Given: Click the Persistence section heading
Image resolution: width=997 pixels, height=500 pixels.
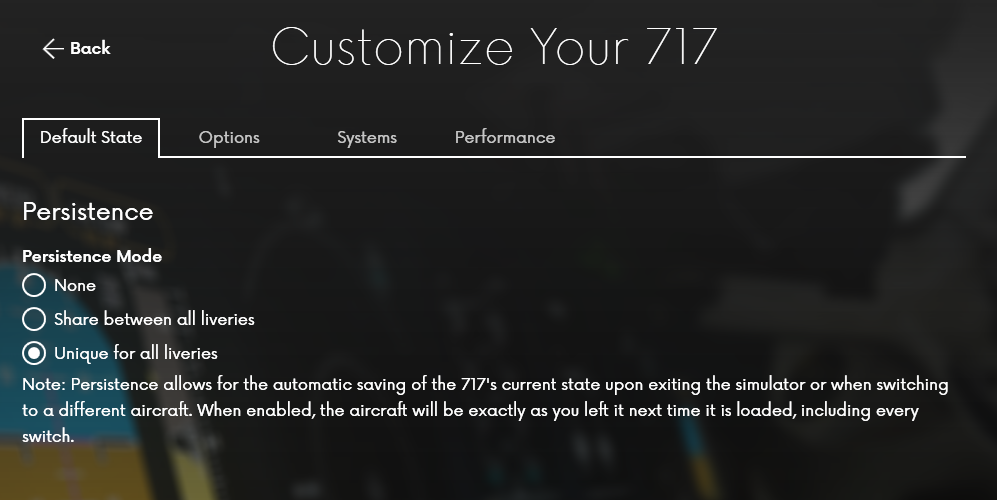Looking at the screenshot, I should (88, 212).
